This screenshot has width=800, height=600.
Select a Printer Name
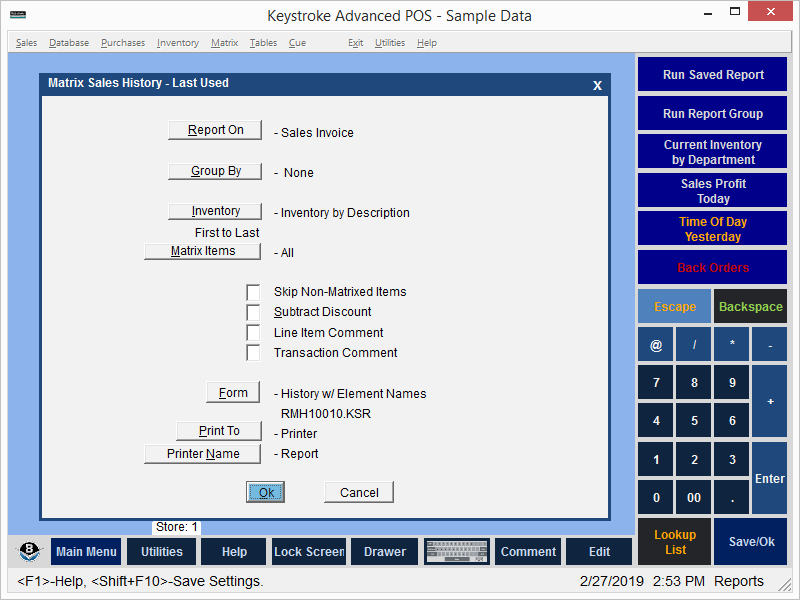pos(203,454)
